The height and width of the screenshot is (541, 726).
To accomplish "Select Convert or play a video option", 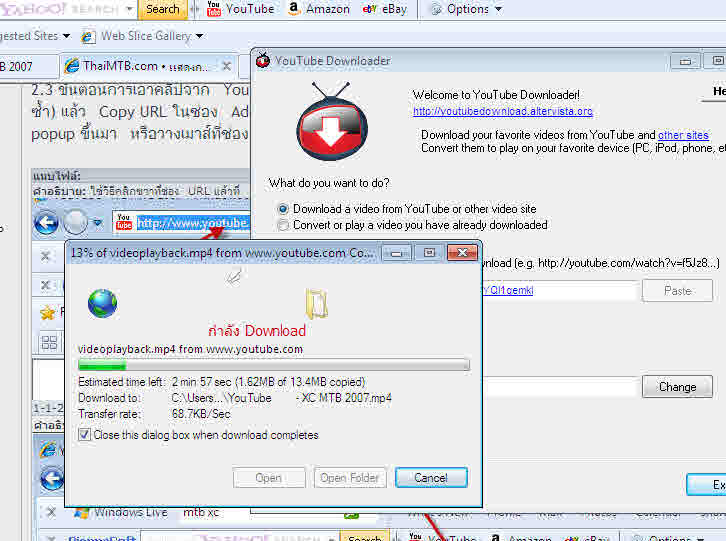I will click(283, 225).
